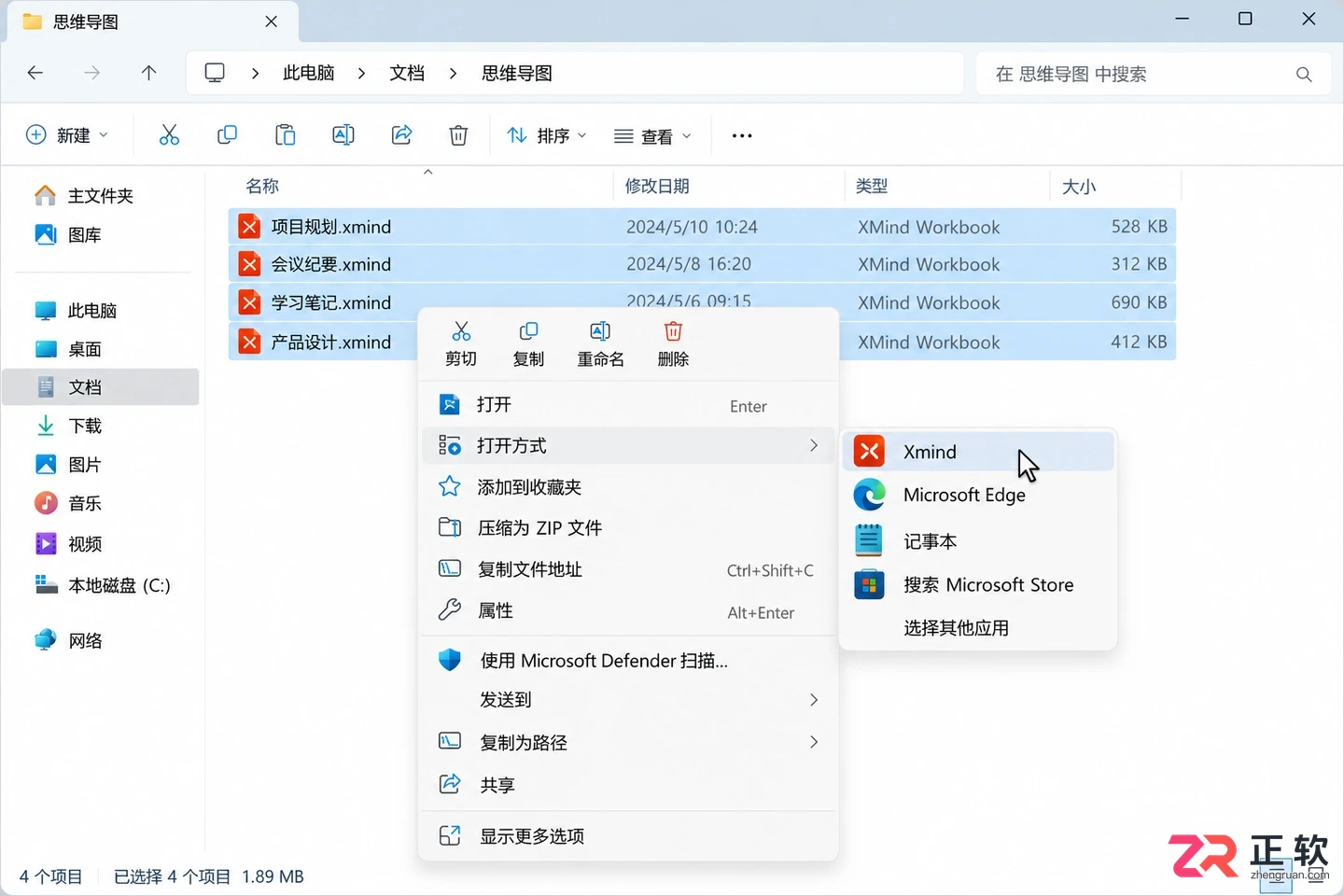Click 属性 in the context menu

628,610
